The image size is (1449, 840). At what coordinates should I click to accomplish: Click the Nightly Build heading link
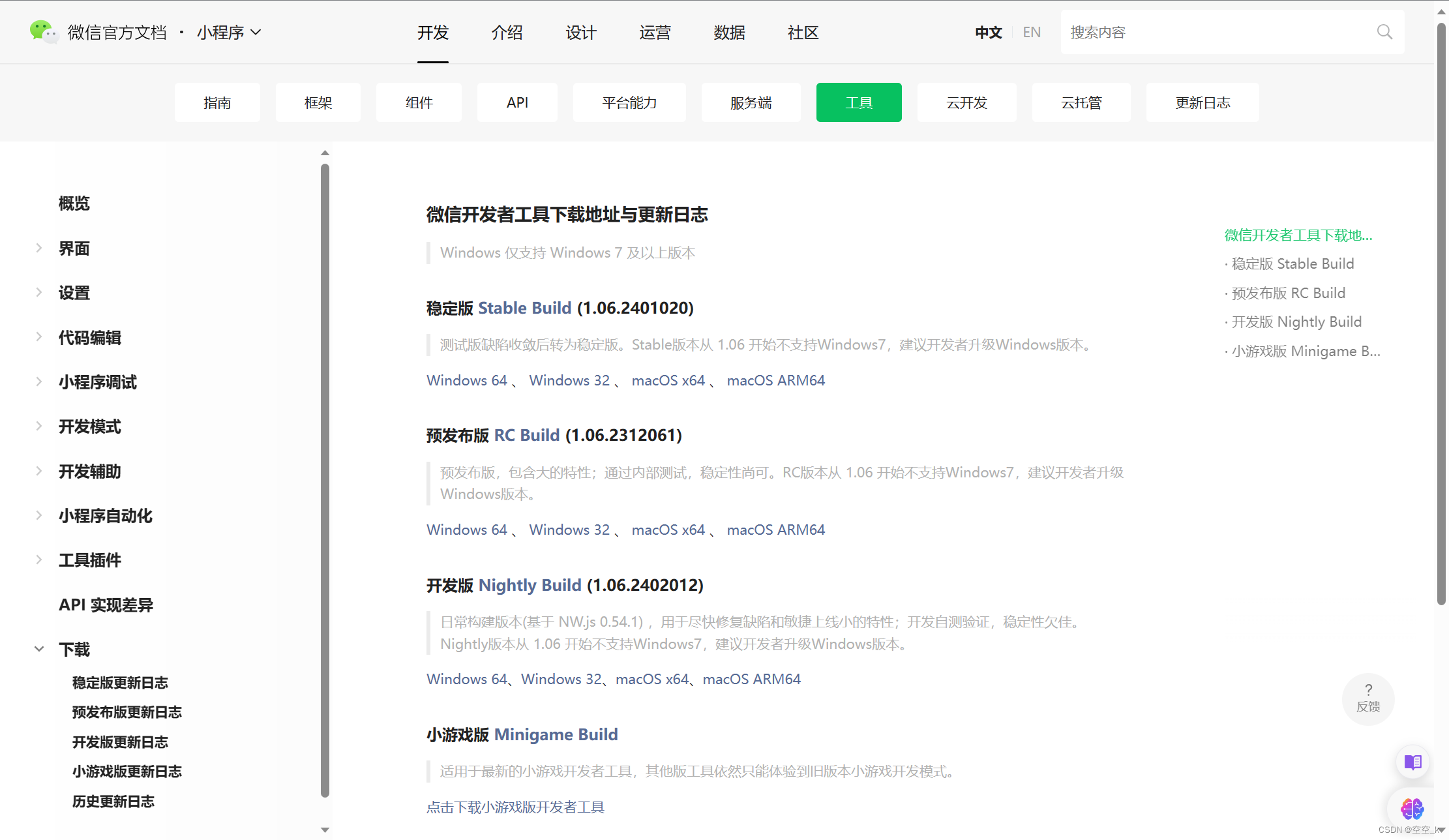click(x=530, y=585)
